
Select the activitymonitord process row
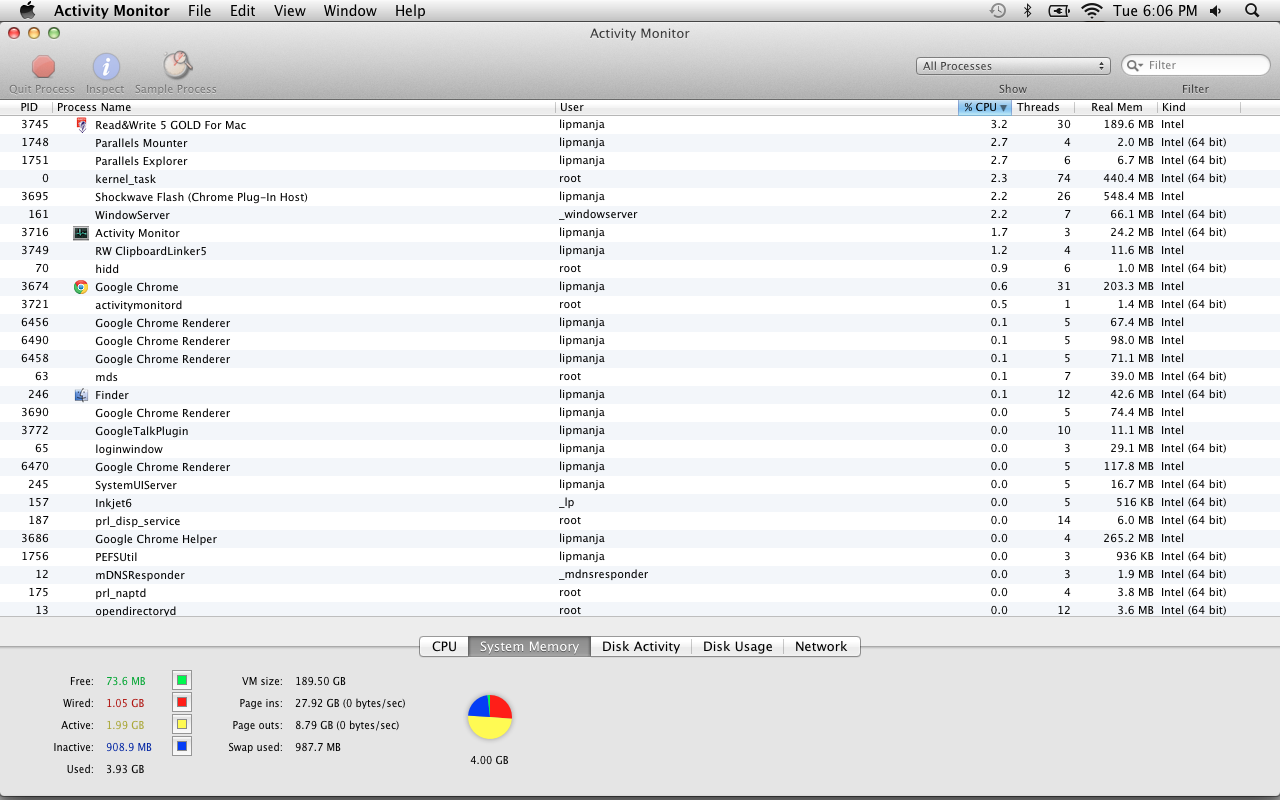(x=640, y=305)
